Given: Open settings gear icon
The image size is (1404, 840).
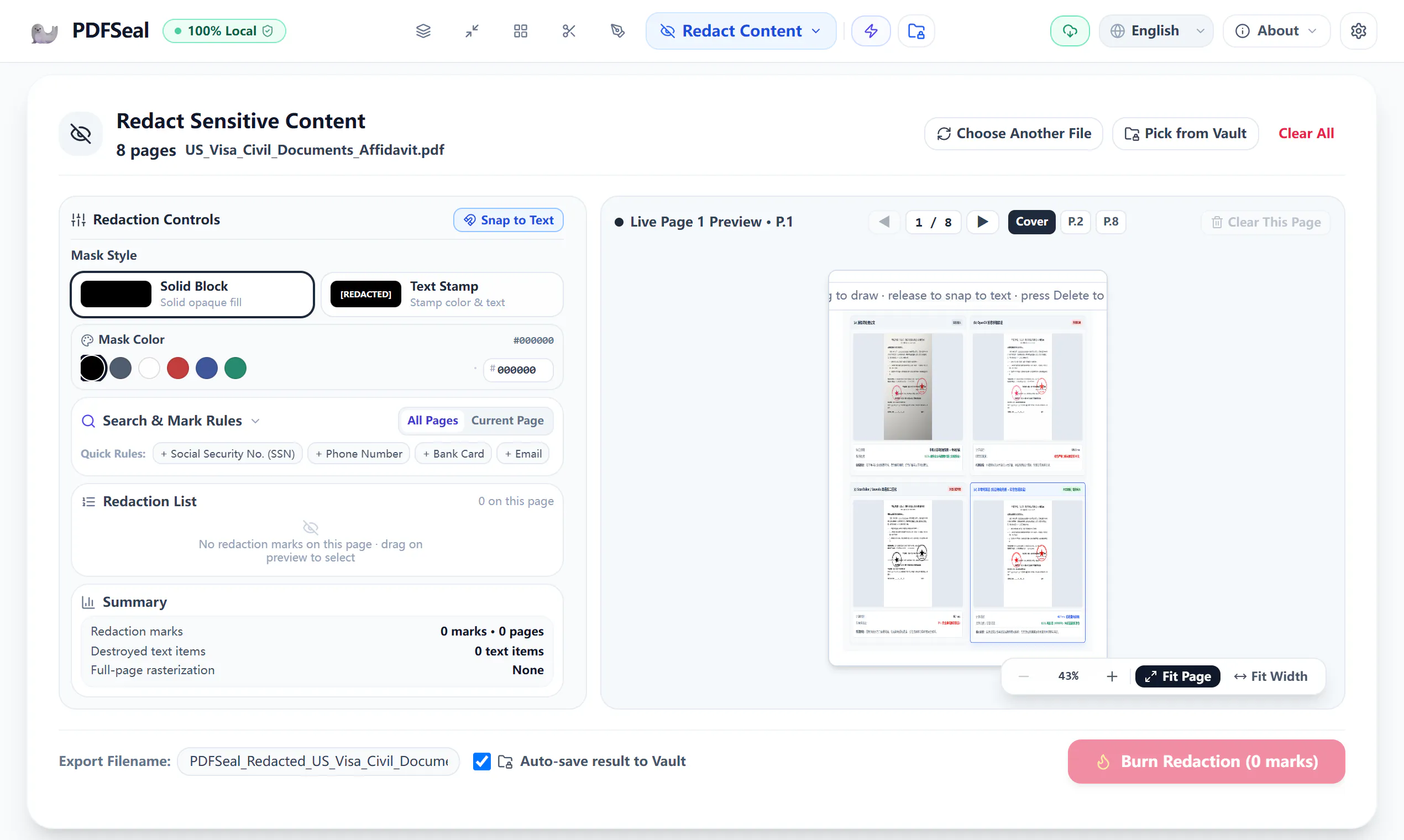Looking at the screenshot, I should (1358, 31).
